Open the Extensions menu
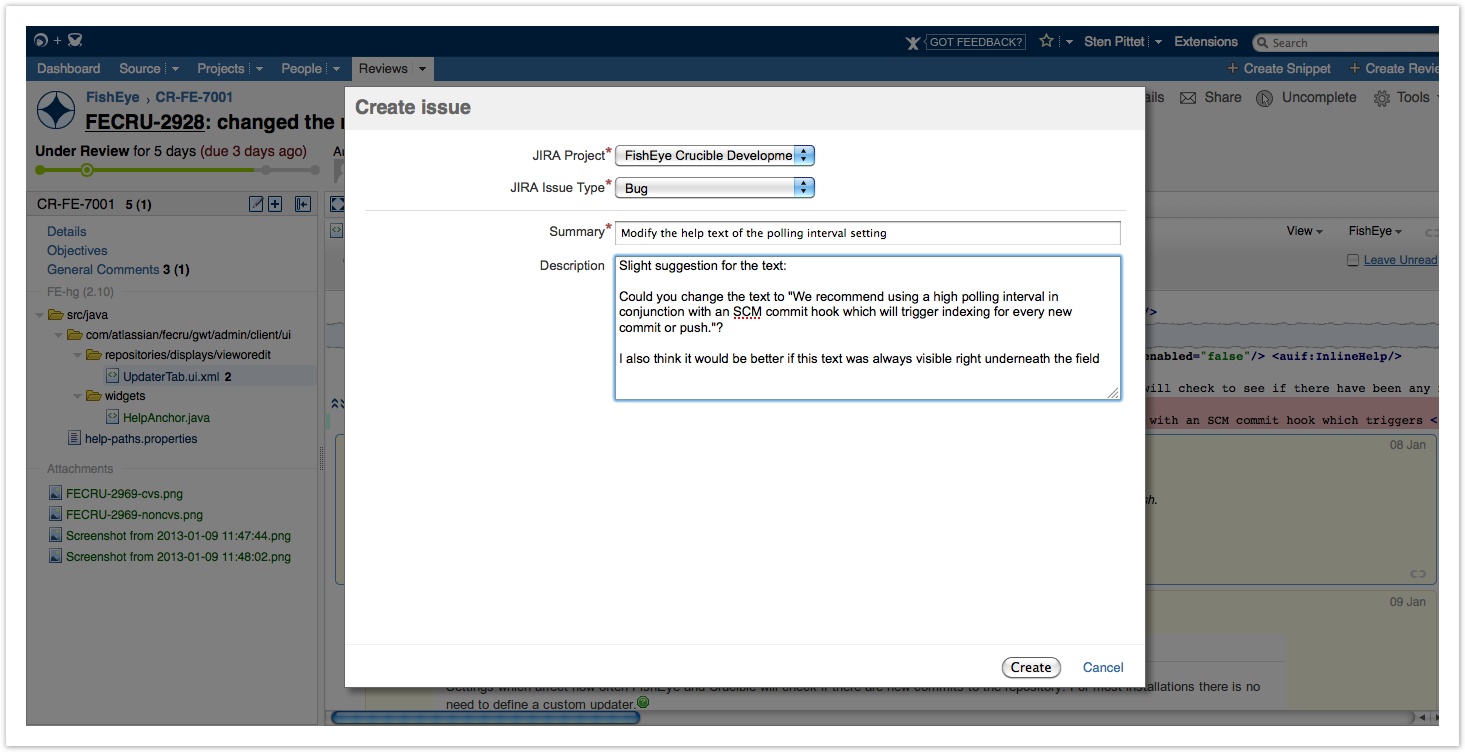The width and height of the screenshot is (1465, 752). click(x=1206, y=42)
